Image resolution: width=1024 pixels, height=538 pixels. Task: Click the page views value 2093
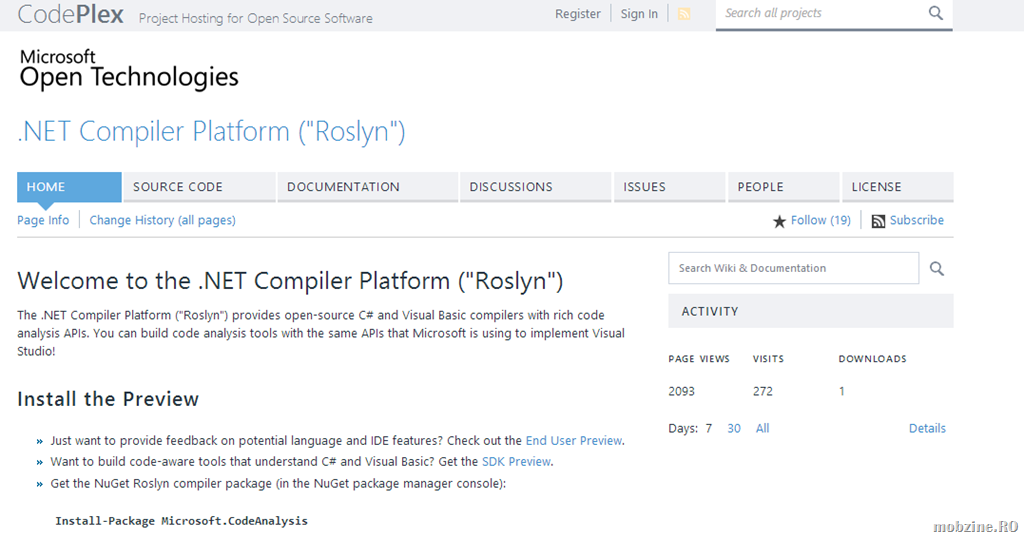click(x=681, y=391)
